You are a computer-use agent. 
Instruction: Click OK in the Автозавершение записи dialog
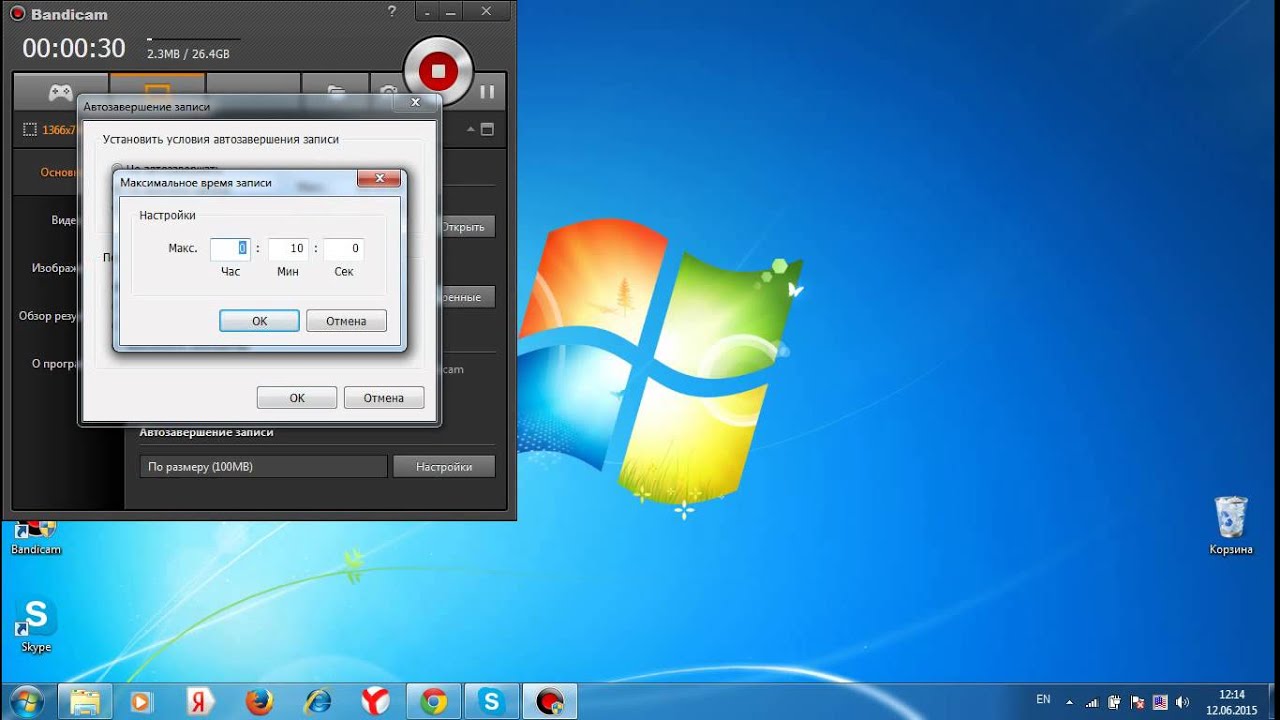pos(297,398)
